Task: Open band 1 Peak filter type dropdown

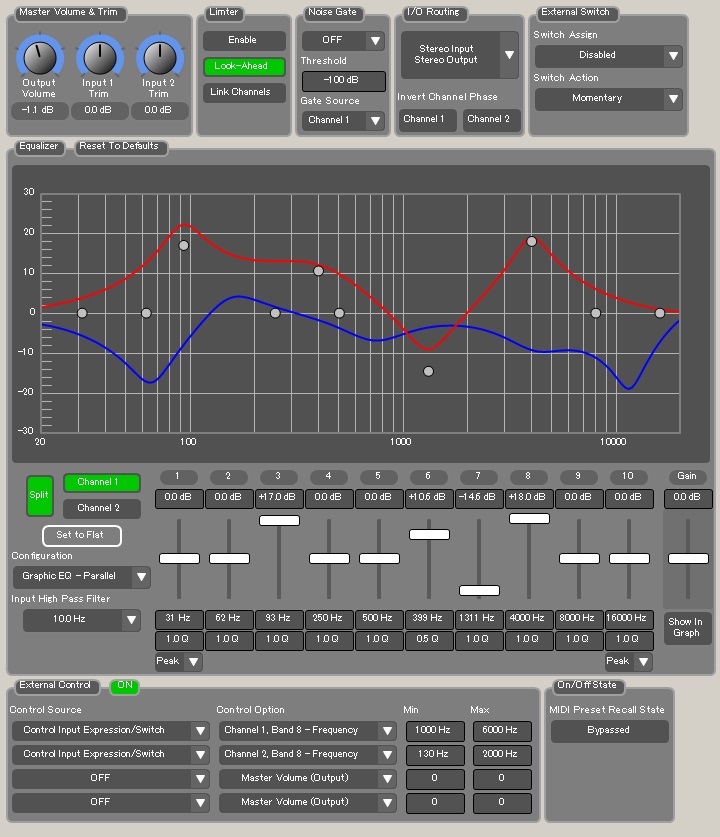Action: (179, 661)
